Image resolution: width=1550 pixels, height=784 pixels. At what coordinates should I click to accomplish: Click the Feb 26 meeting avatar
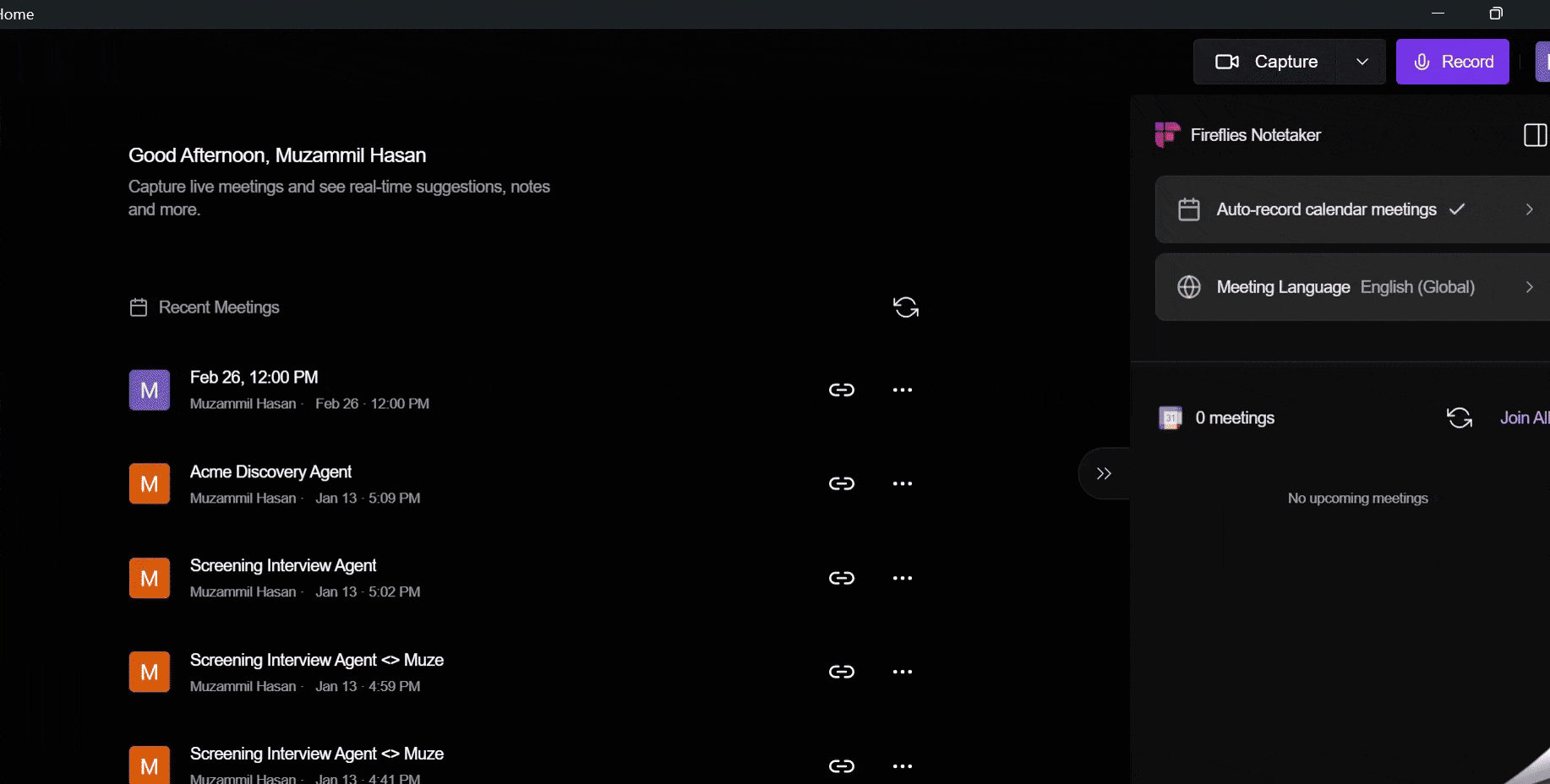tap(150, 389)
